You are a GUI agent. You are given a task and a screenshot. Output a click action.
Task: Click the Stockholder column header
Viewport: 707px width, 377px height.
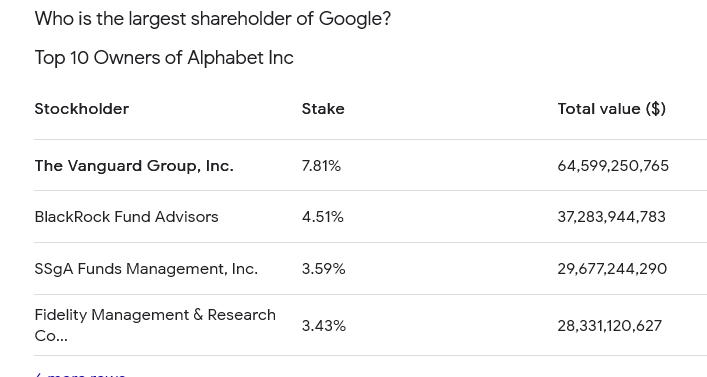tap(82, 109)
